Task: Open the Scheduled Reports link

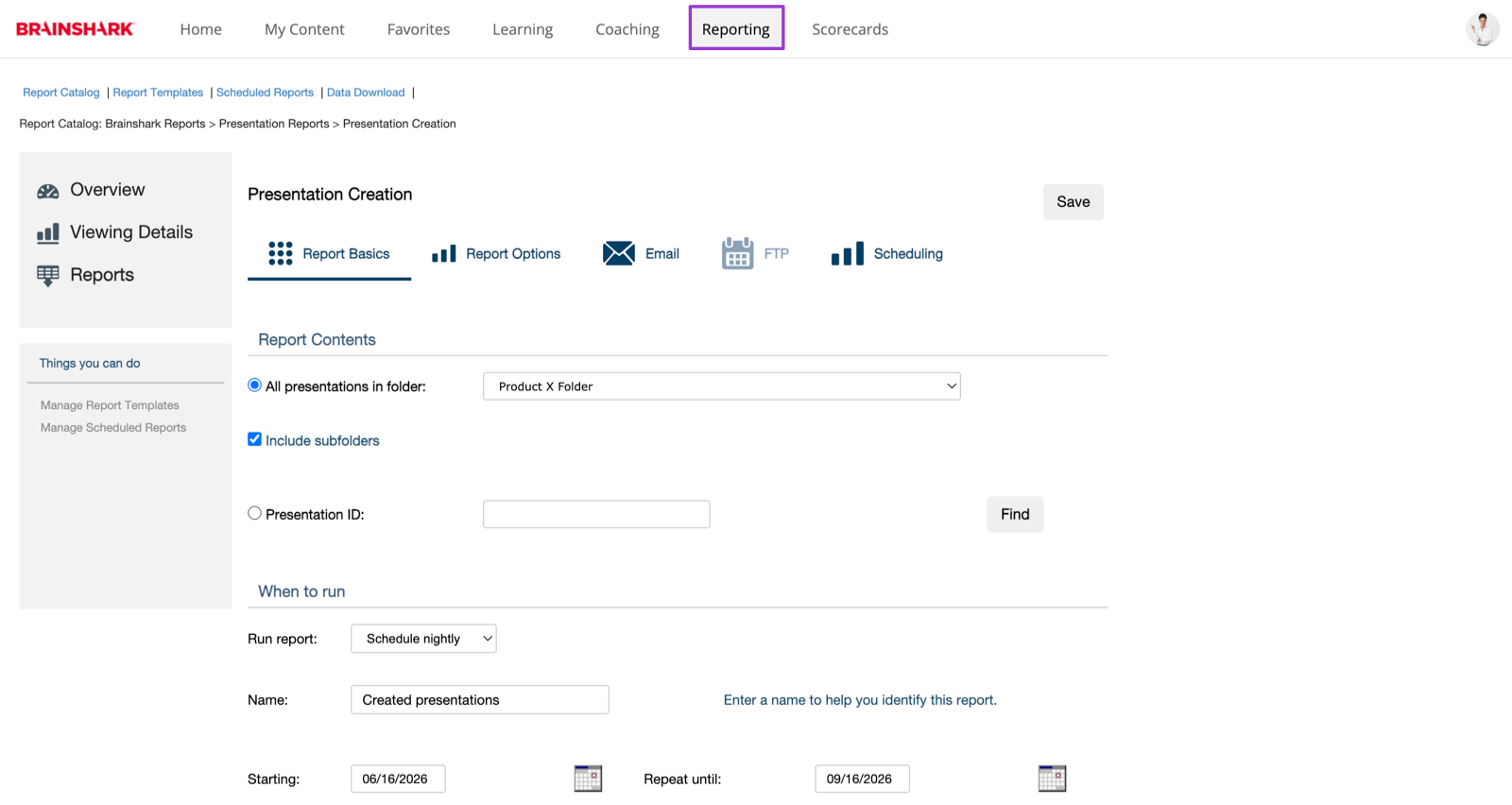Action: 265,93
